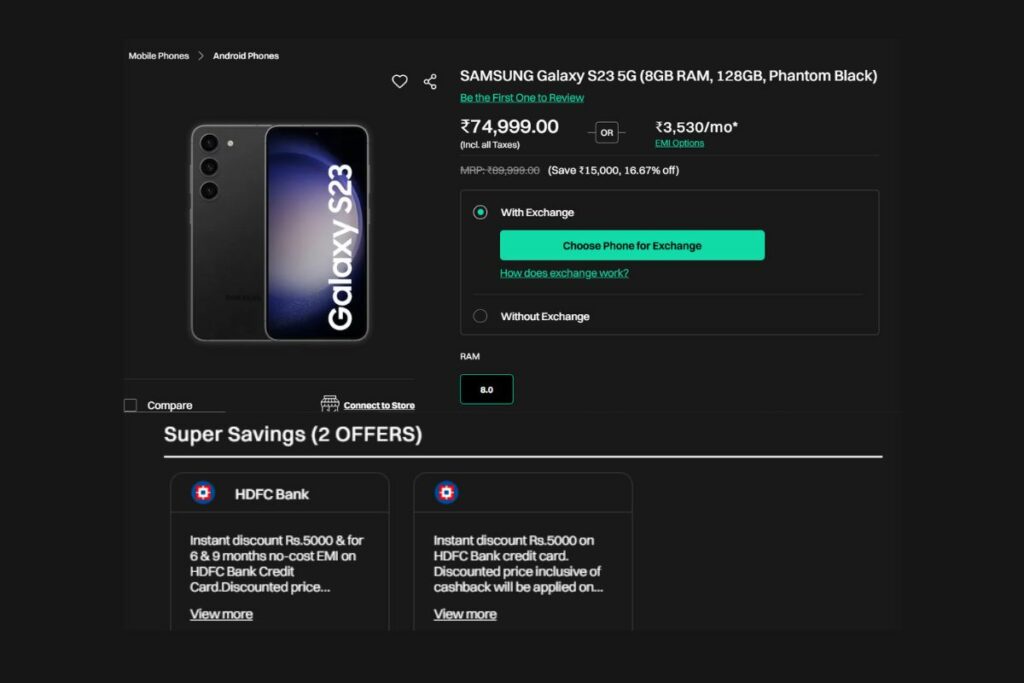The width and height of the screenshot is (1024, 683).
Task: Expand View more on first HDFC offer
Action: [x=221, y=614]
